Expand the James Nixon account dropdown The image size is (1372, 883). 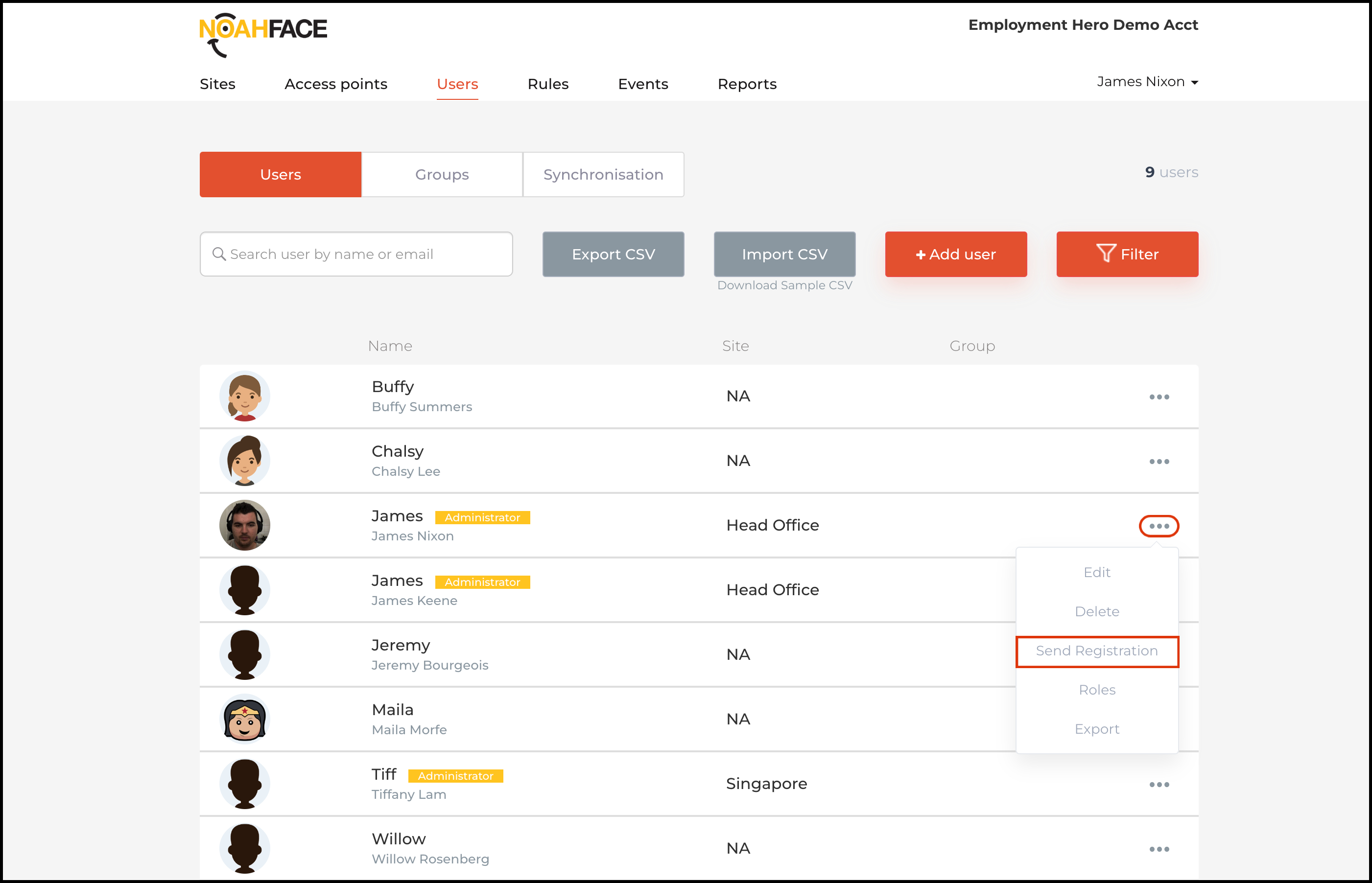click(x=1147, y=82)
